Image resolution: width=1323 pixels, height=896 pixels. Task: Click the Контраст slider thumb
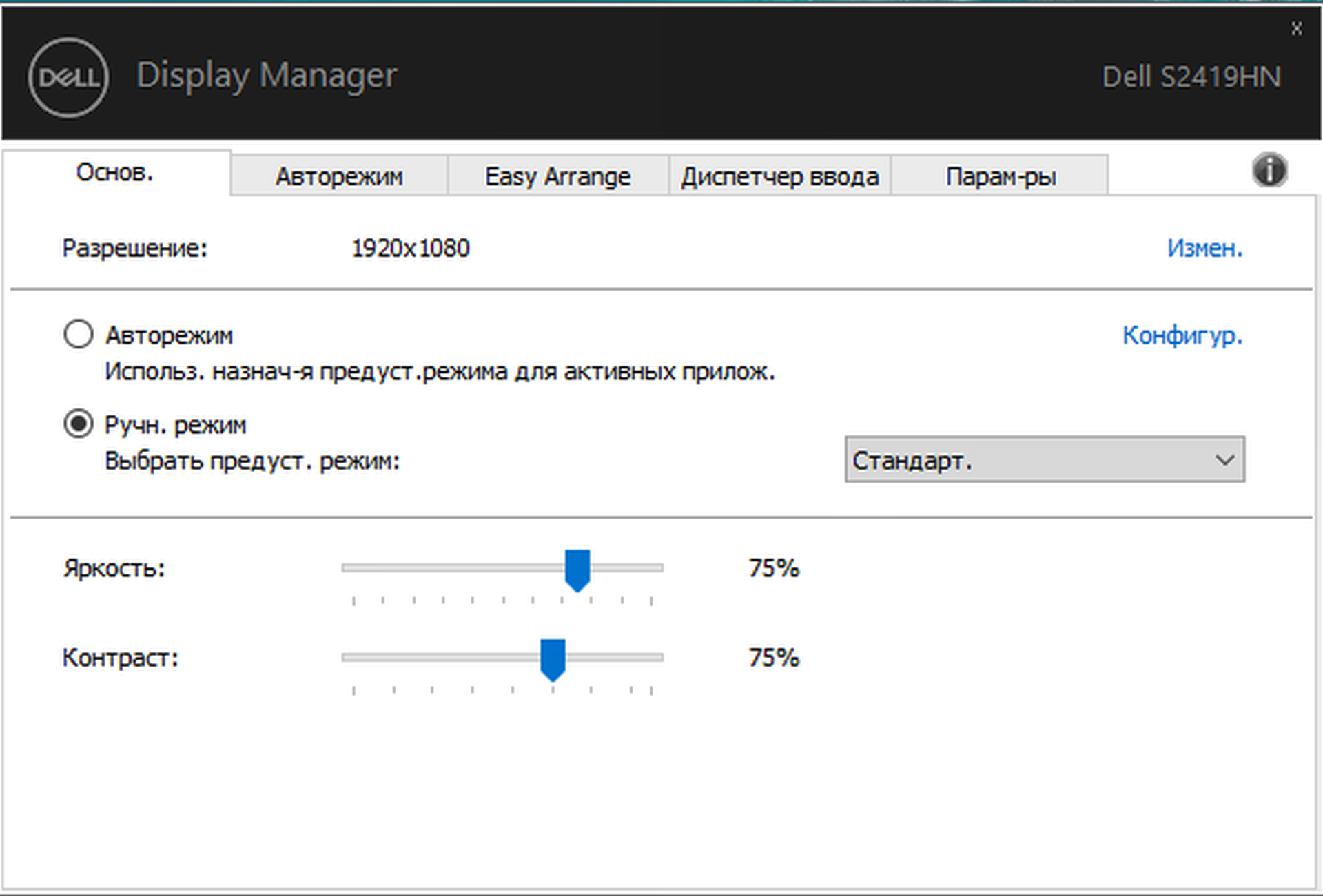point(553,660)
